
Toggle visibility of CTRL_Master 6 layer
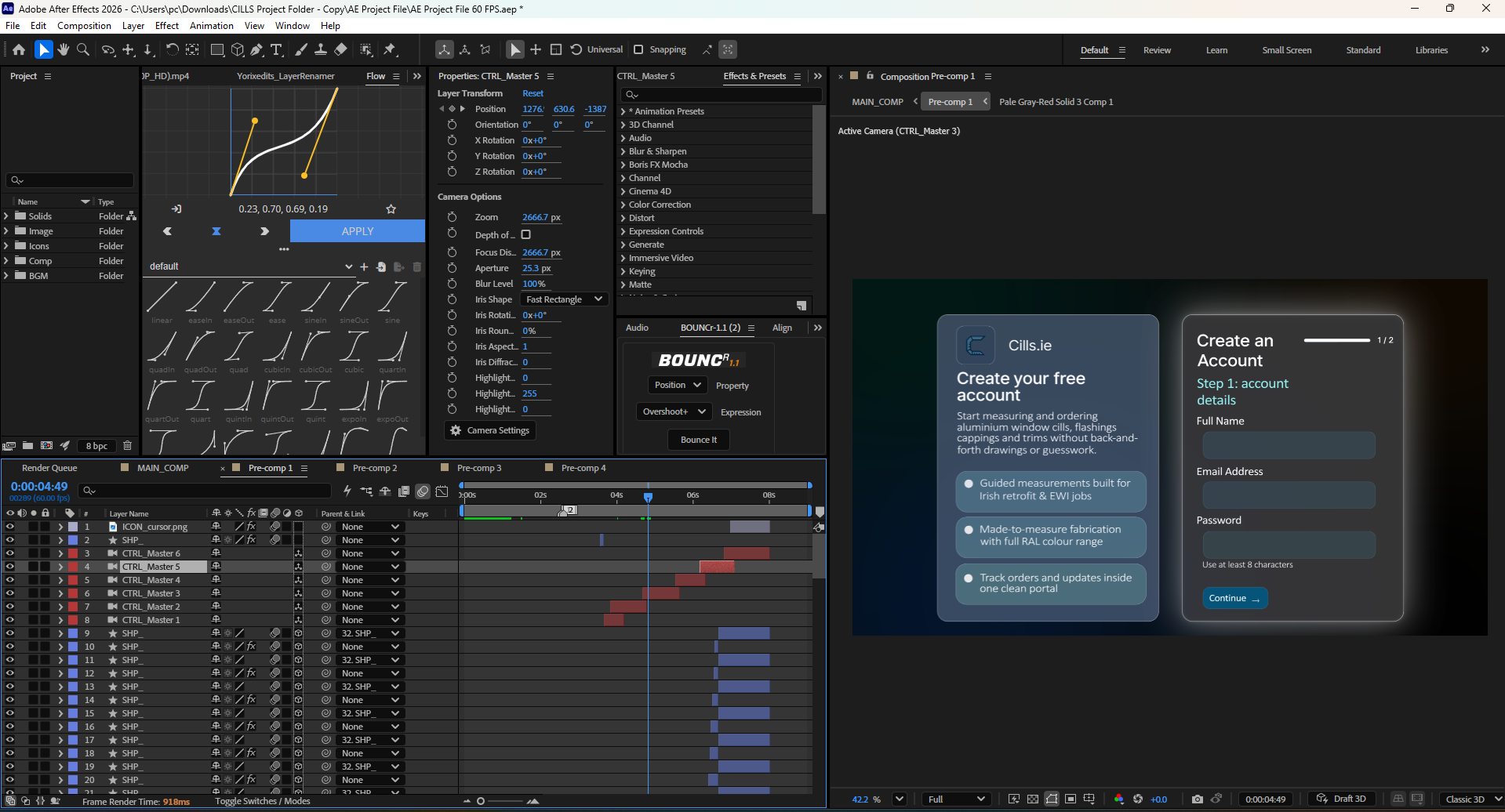pos(10,553)
